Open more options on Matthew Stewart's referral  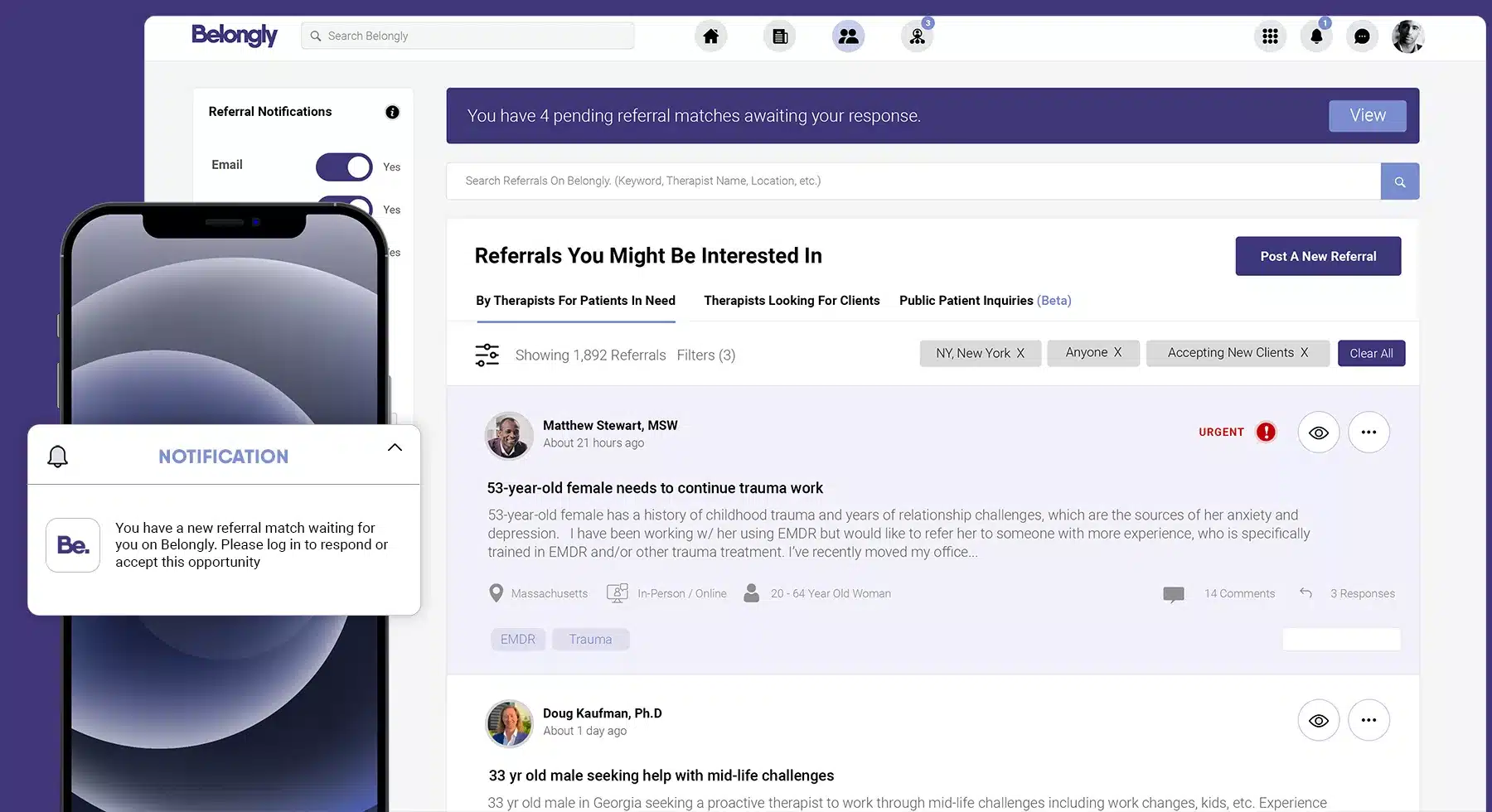point(1368,432)
